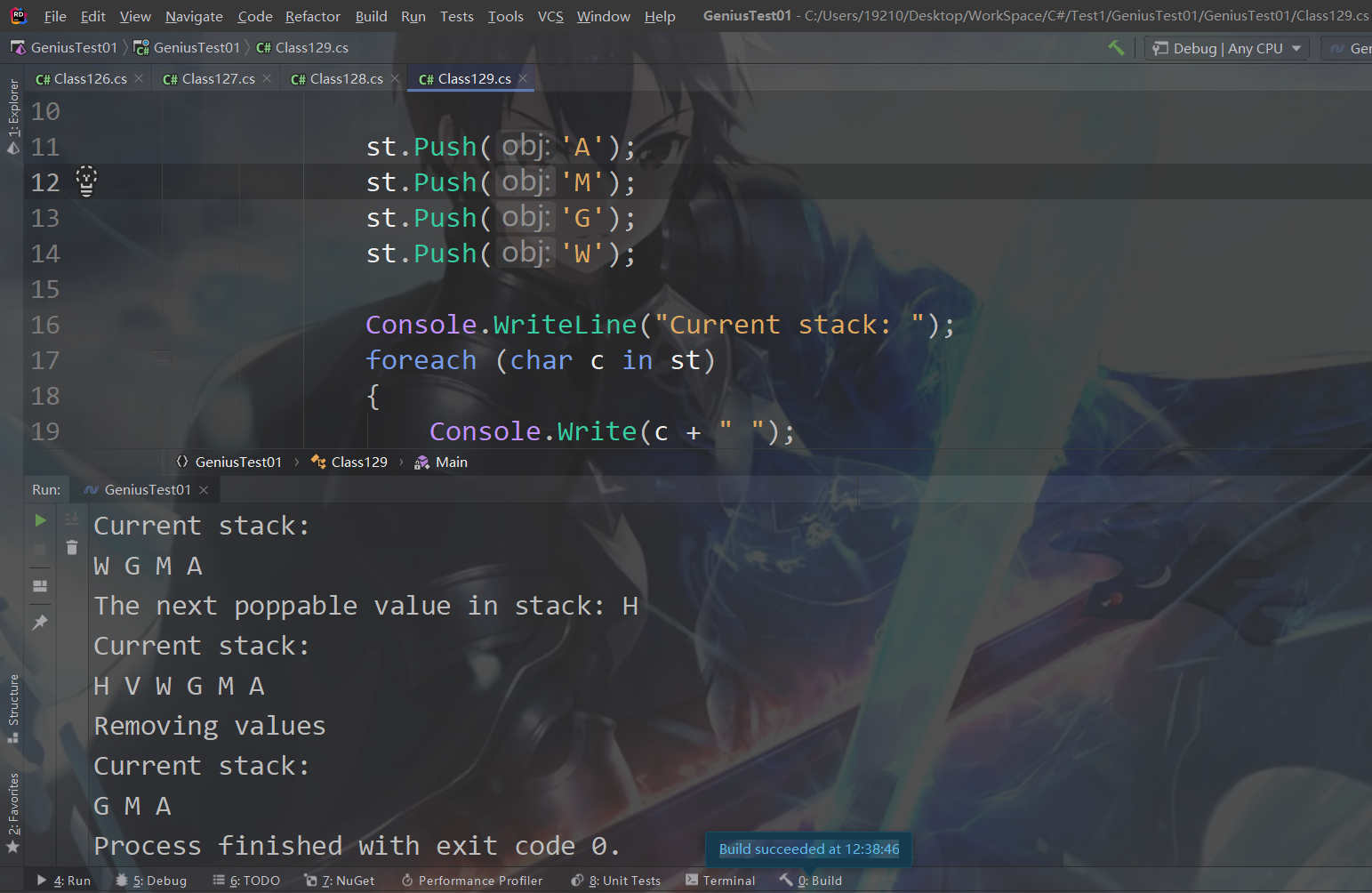Image resolution: width=1372 pixels, height=893 pixels.
Task: Click the lightbulb quick-fix icon on line 12
Action: tap(86, 181)
